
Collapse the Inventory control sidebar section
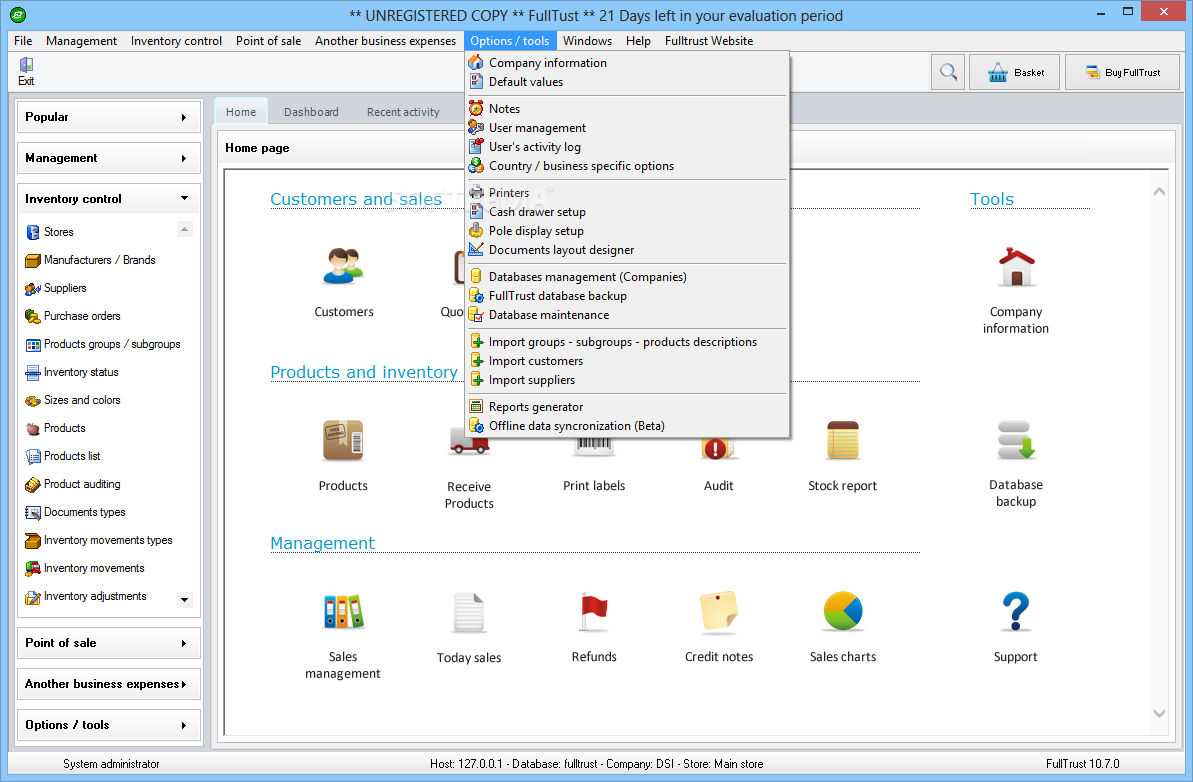[109, 199]
